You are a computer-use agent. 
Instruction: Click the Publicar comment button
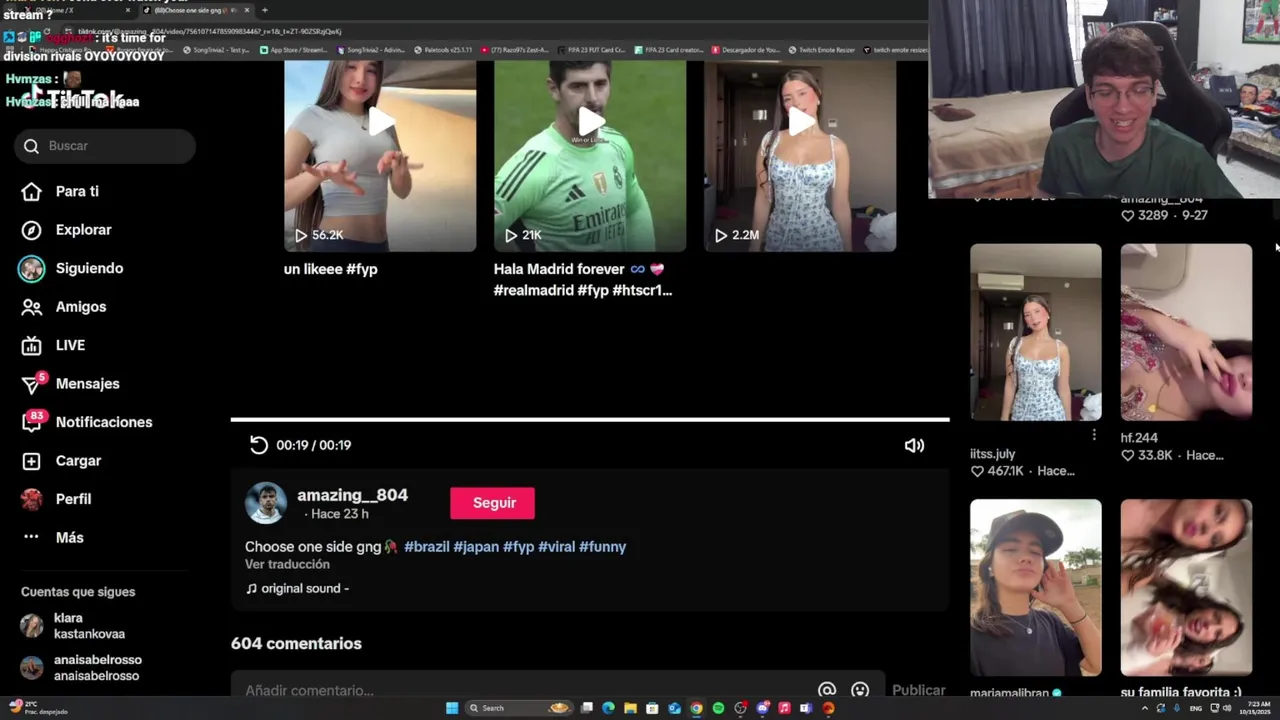point(918,690)
